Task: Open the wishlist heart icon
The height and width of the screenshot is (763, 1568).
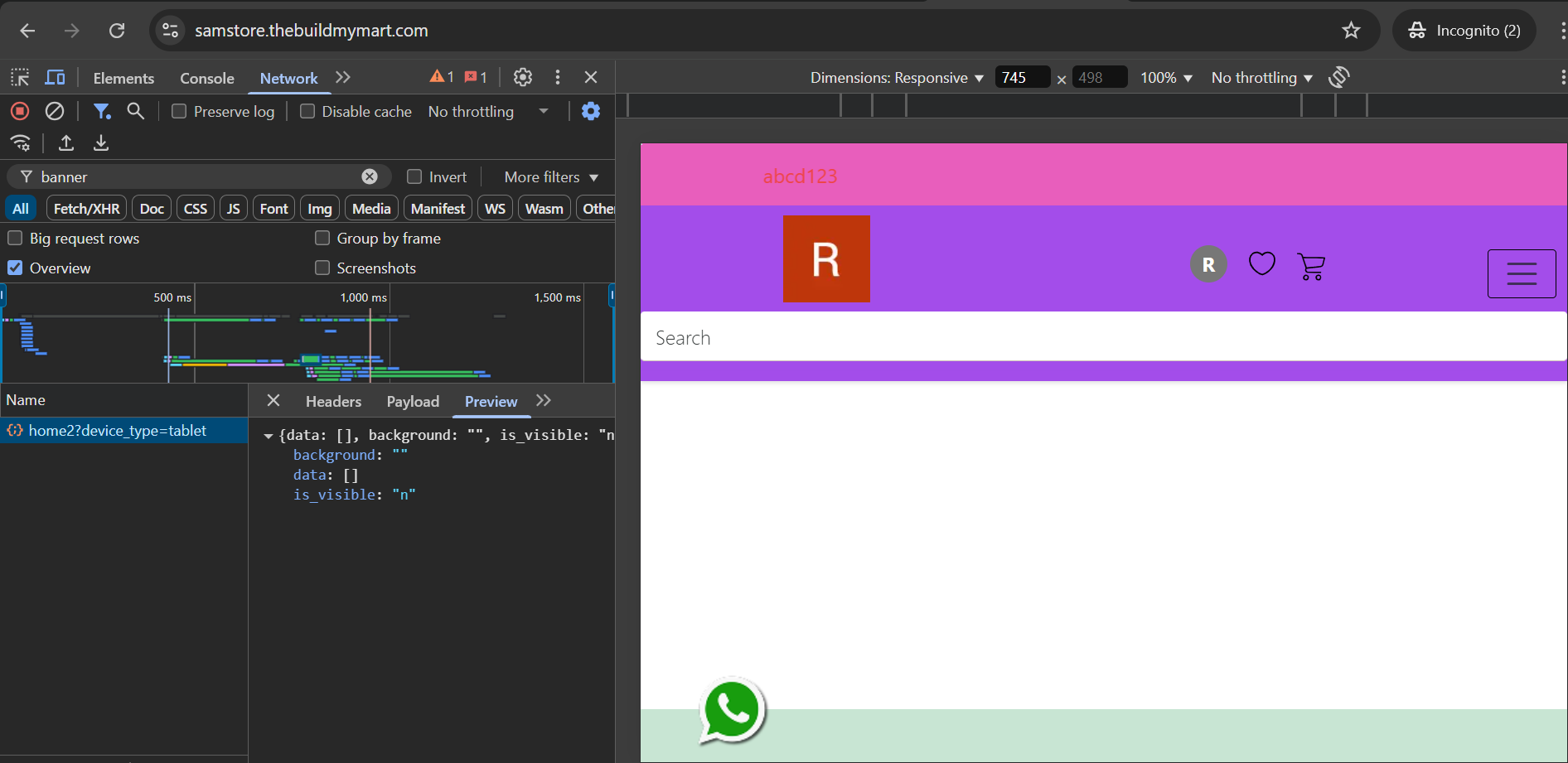Action: [x=1261, y=264]
